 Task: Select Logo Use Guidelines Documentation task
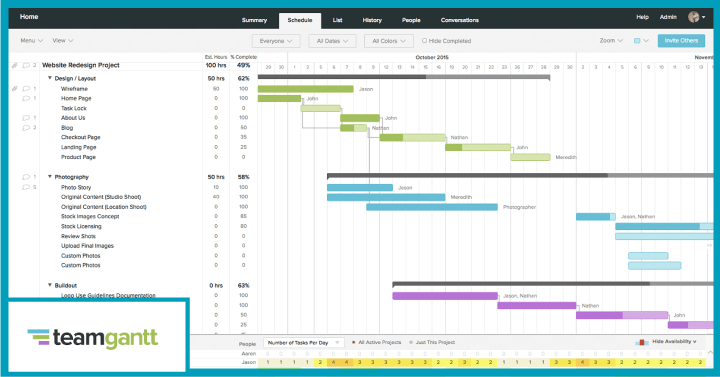(x=108, y=295)
